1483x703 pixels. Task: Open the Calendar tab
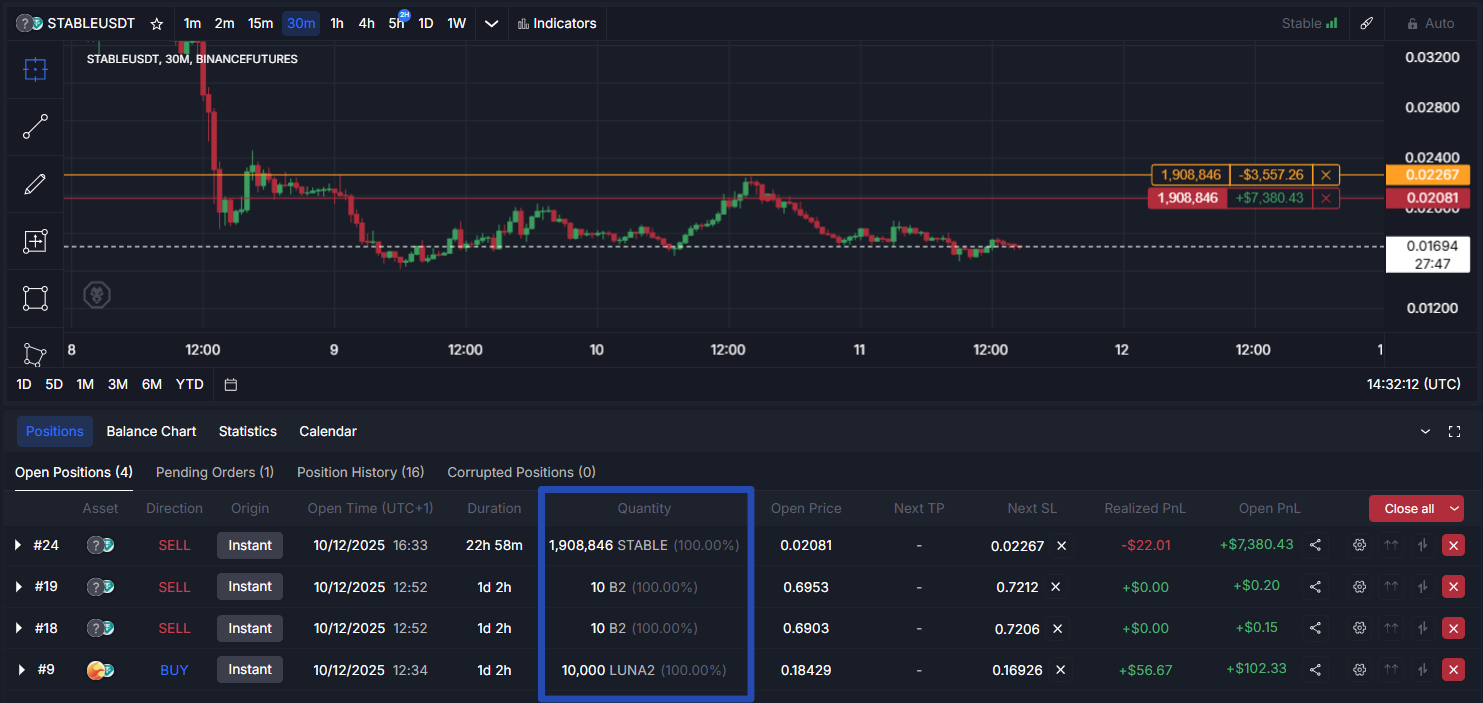[328, 431]
